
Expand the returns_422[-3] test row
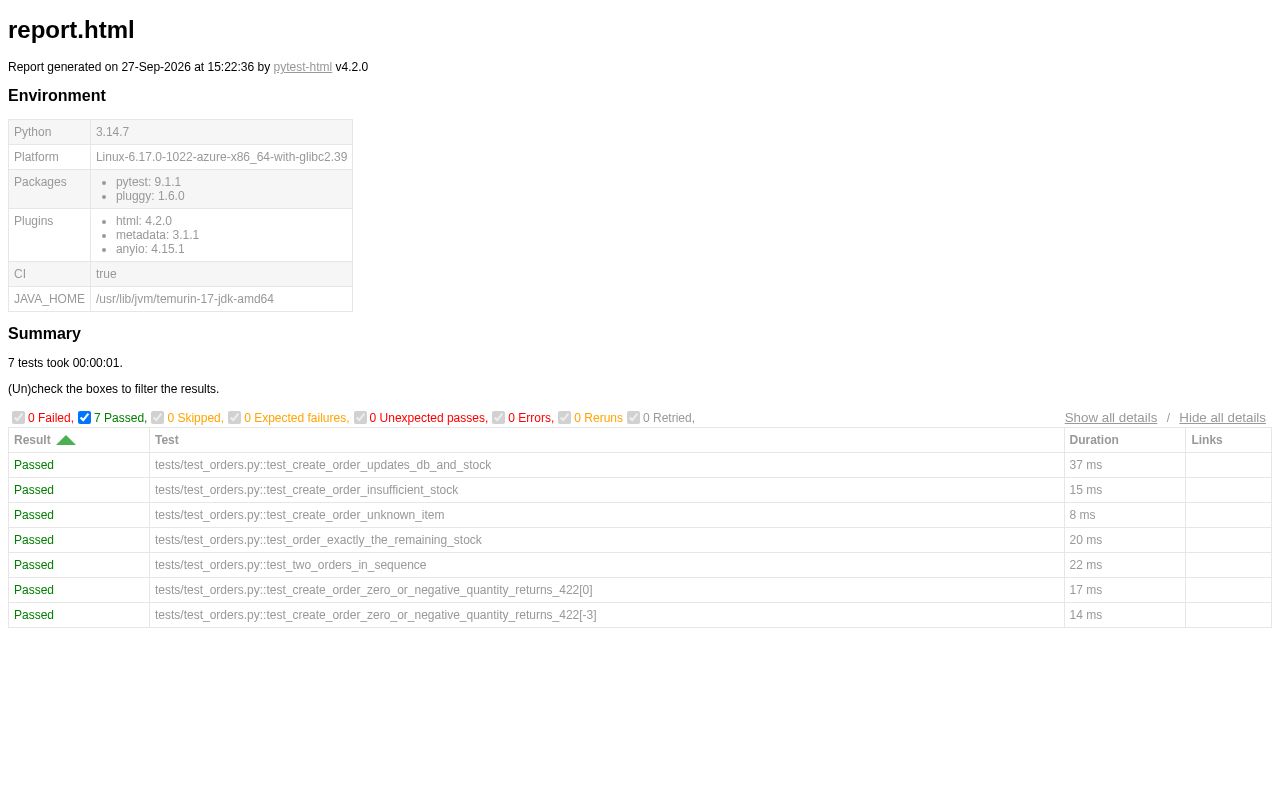coord(640,615)
